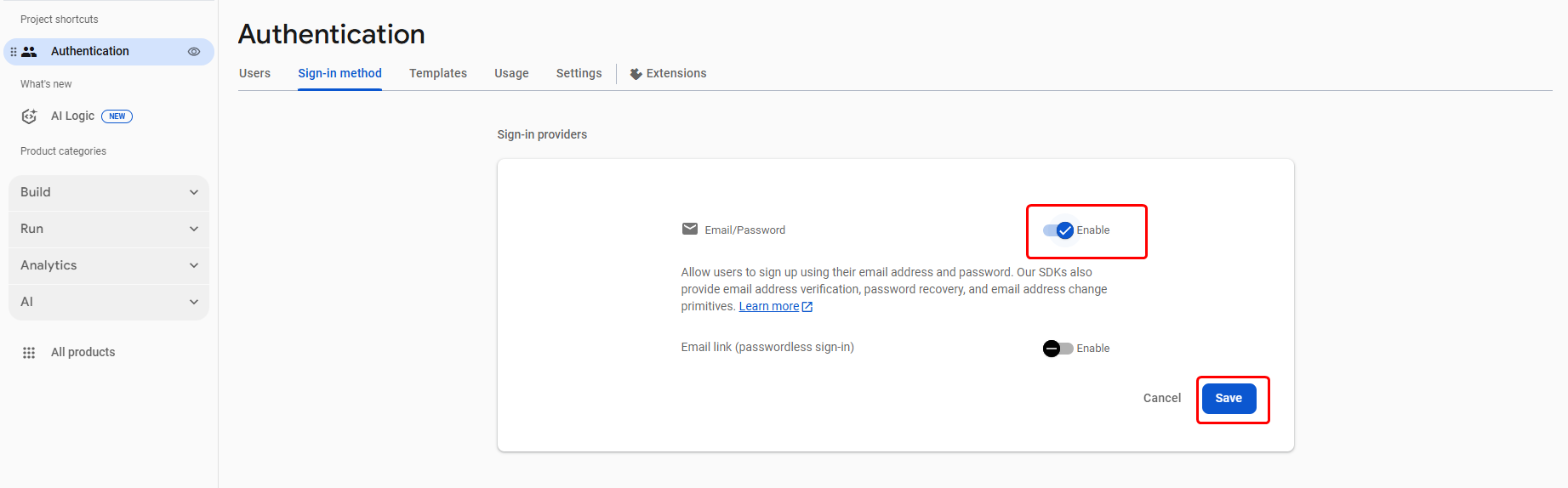This screenshot has width=1568, height=488.
Task: Click the external link icon beside Learn more
Action: point(807,307)
